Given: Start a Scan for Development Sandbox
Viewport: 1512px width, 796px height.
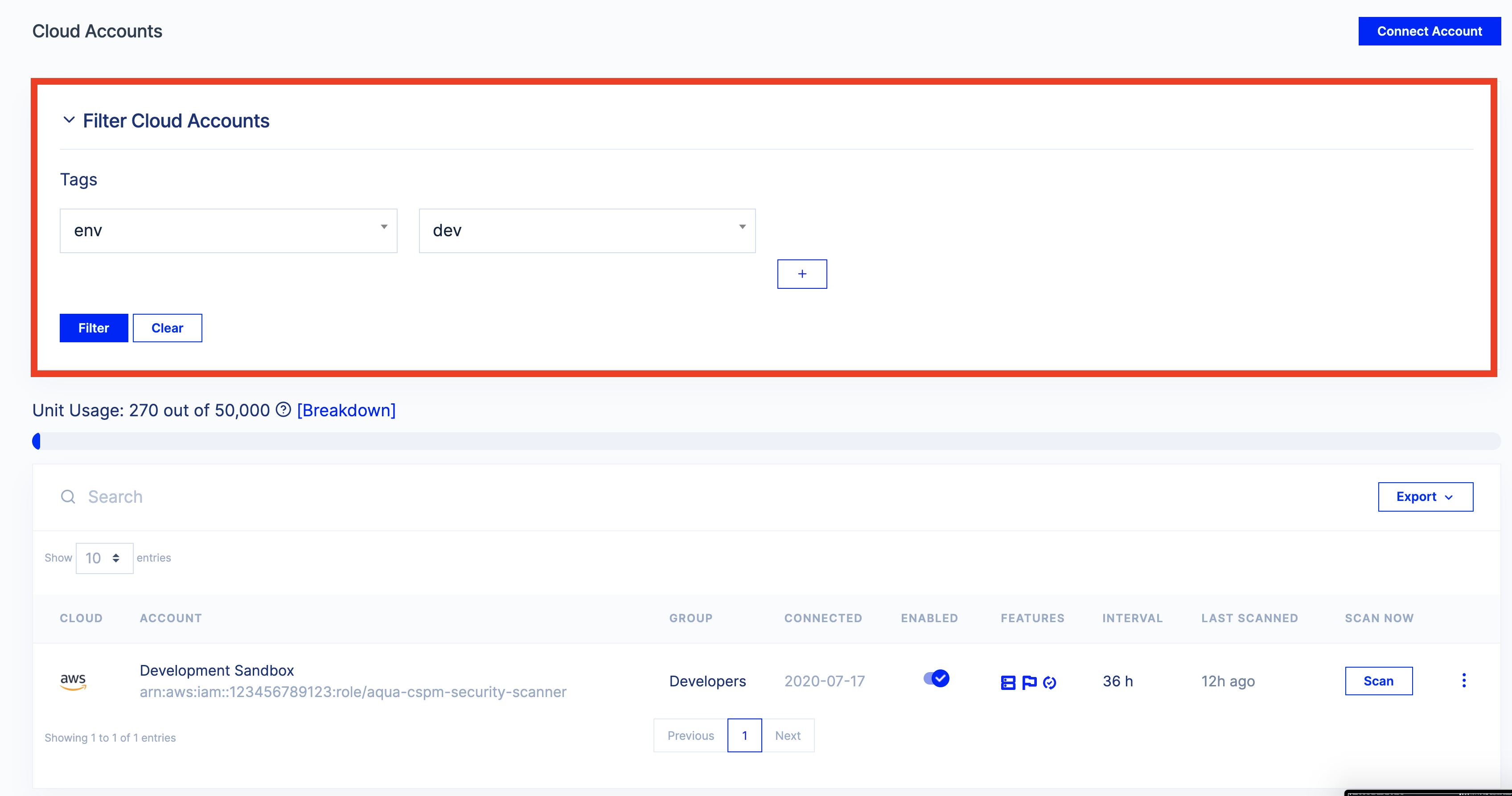Looking at the screenshot, I should click(1379, 681).
